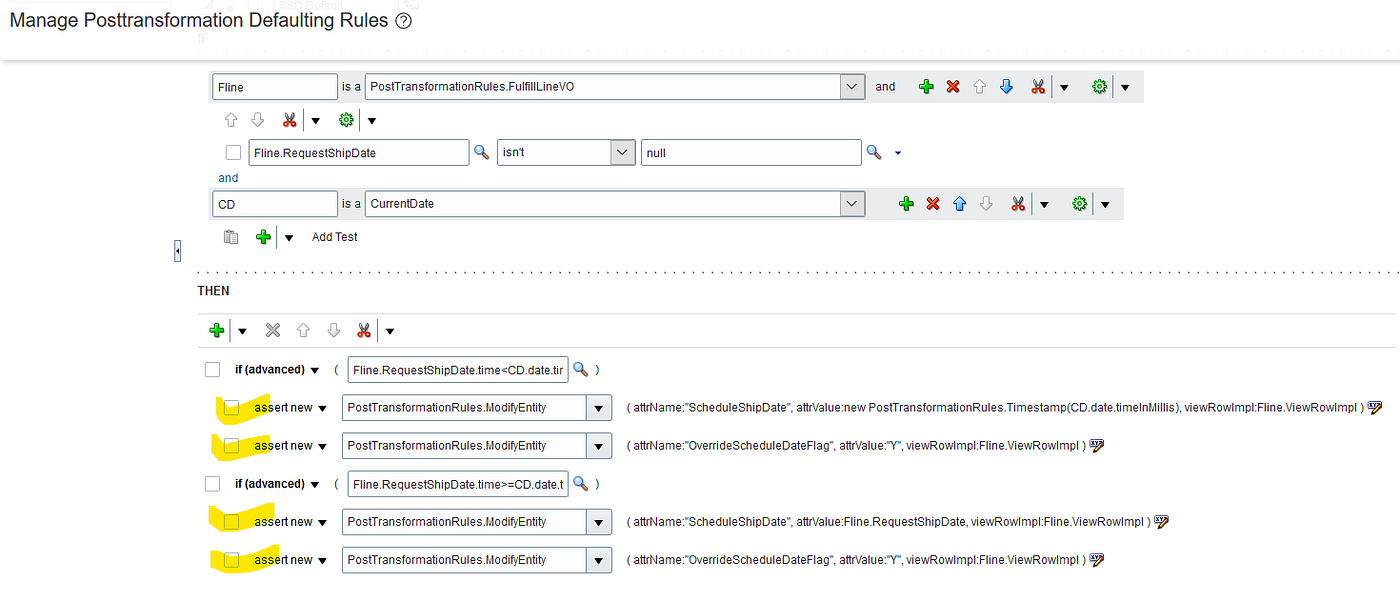Tick checkbox for first OverrideScheduleDateFlag assert row
Image resolution: width=1400 pixels, height=603 pixels.
click(232, 446)
